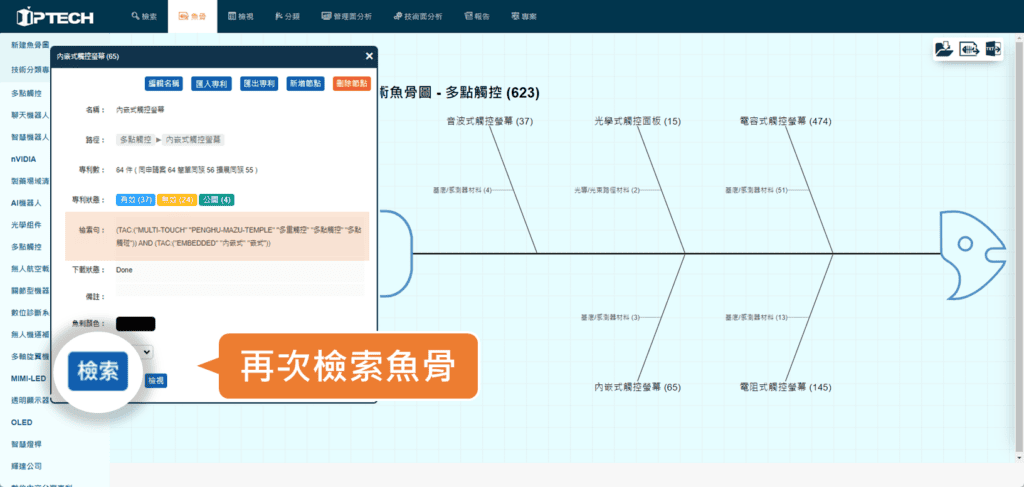Click the open folder icon at top right

point(943,49)
